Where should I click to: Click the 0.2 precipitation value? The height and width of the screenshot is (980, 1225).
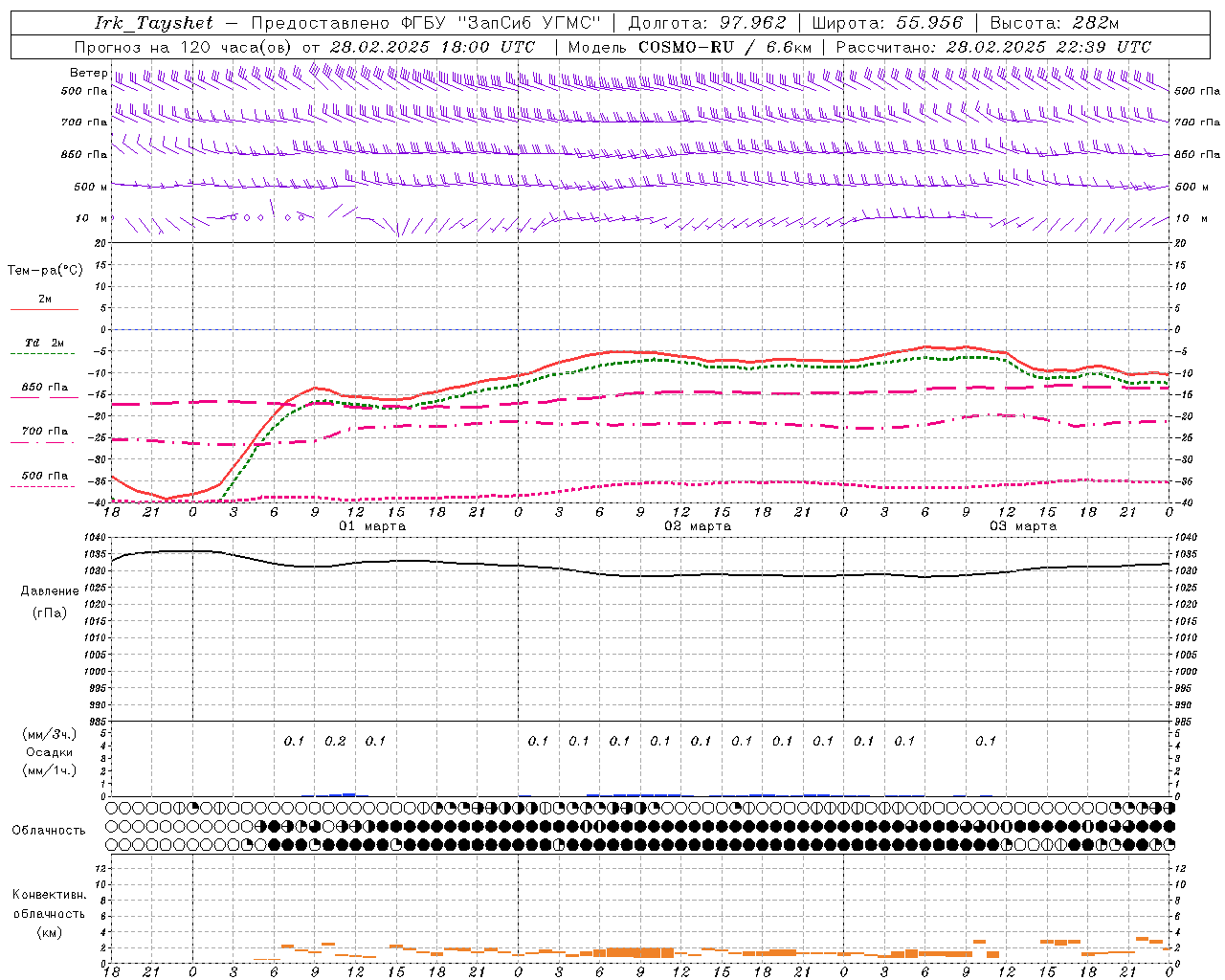click(335, 741)
